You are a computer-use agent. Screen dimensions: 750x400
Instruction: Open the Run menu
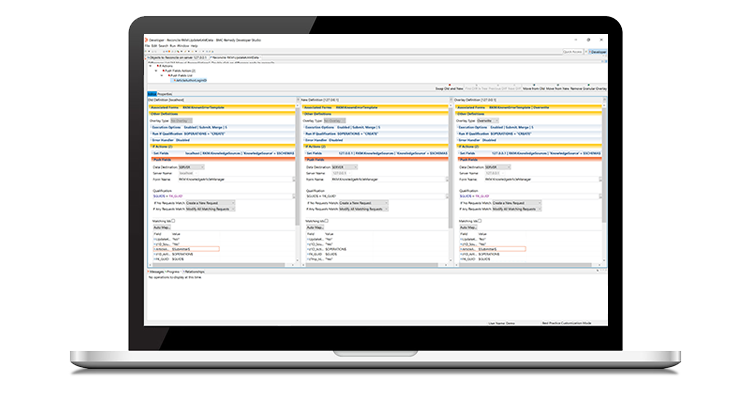pyautogui.click(x=173, y=46)
